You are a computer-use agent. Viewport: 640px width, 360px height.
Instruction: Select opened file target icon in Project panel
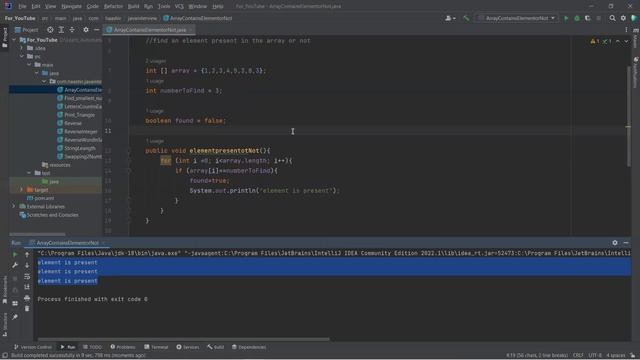[x=50, y=30]
